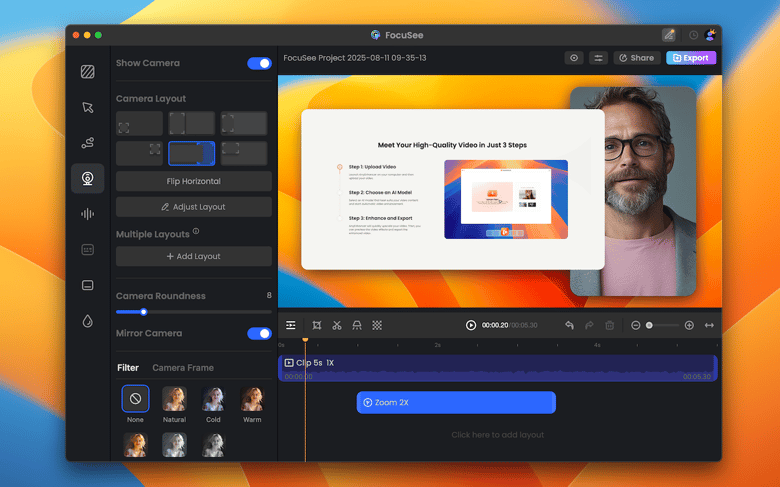Open the user profile avatar icon

pos(710,35)
